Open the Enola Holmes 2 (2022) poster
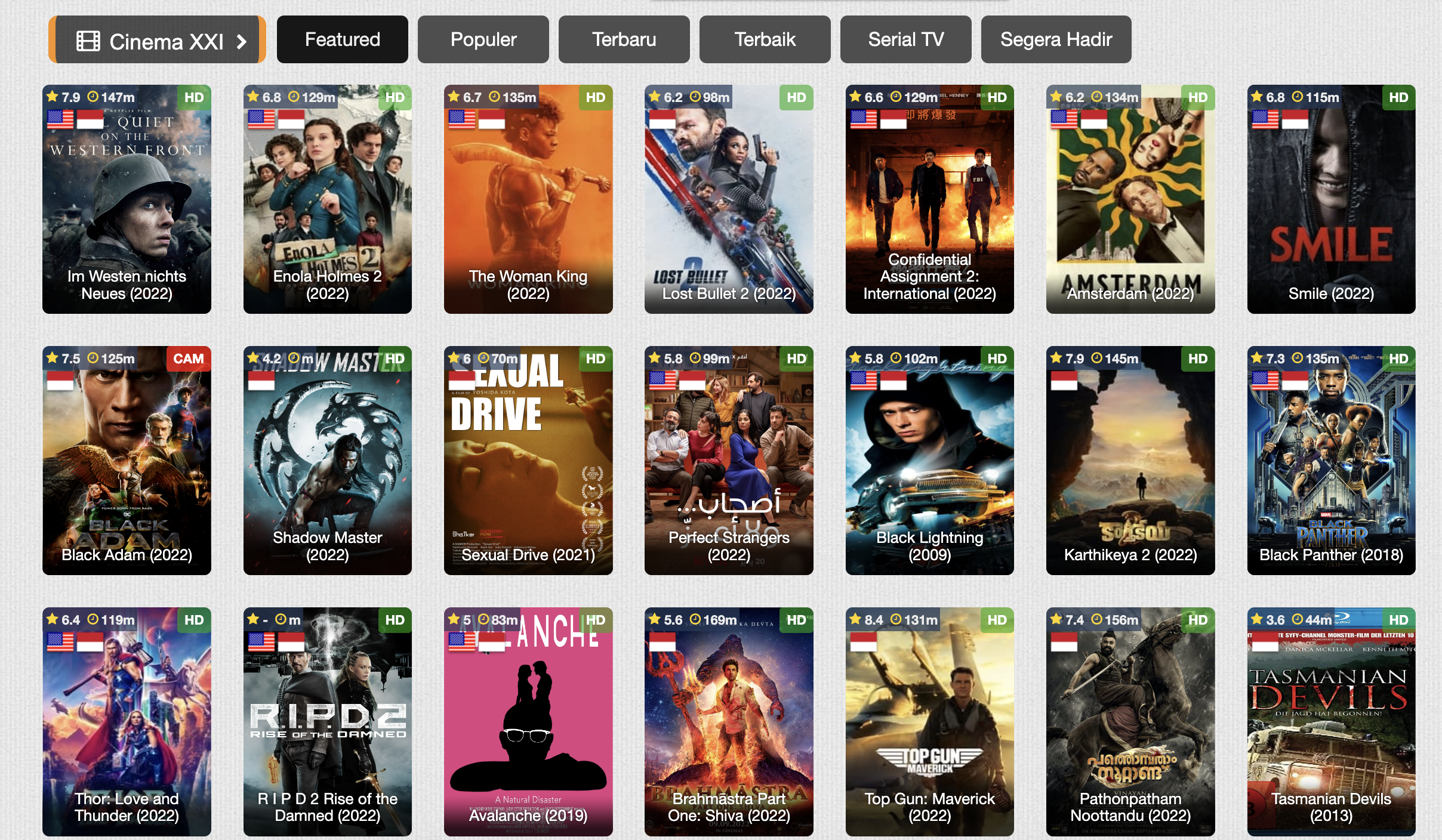Image resolution: width=1442 pixels, height=840 pixels. (328, 199)
